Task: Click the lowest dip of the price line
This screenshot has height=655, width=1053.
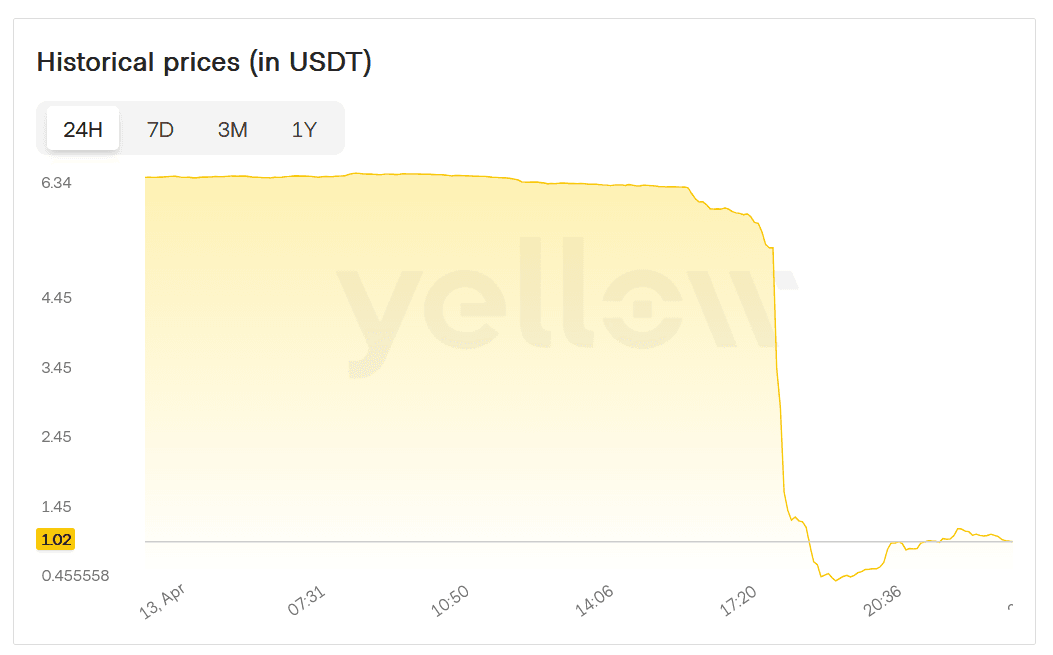Action: (834, 580)
